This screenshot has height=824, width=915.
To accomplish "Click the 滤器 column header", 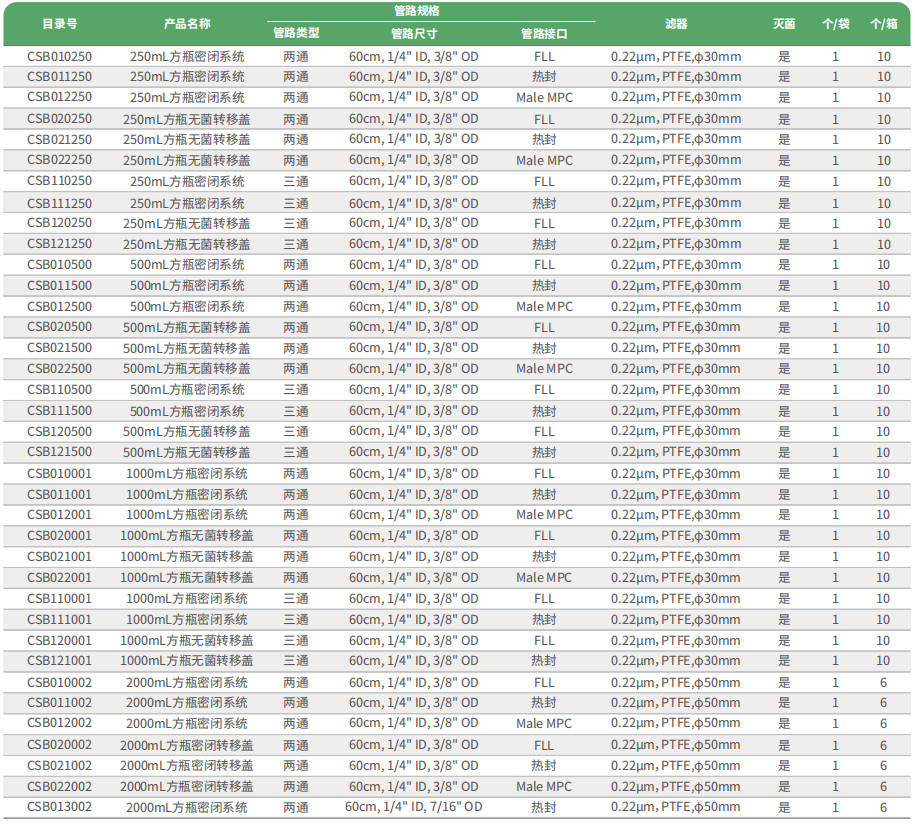I will click(x=676, y=23).
